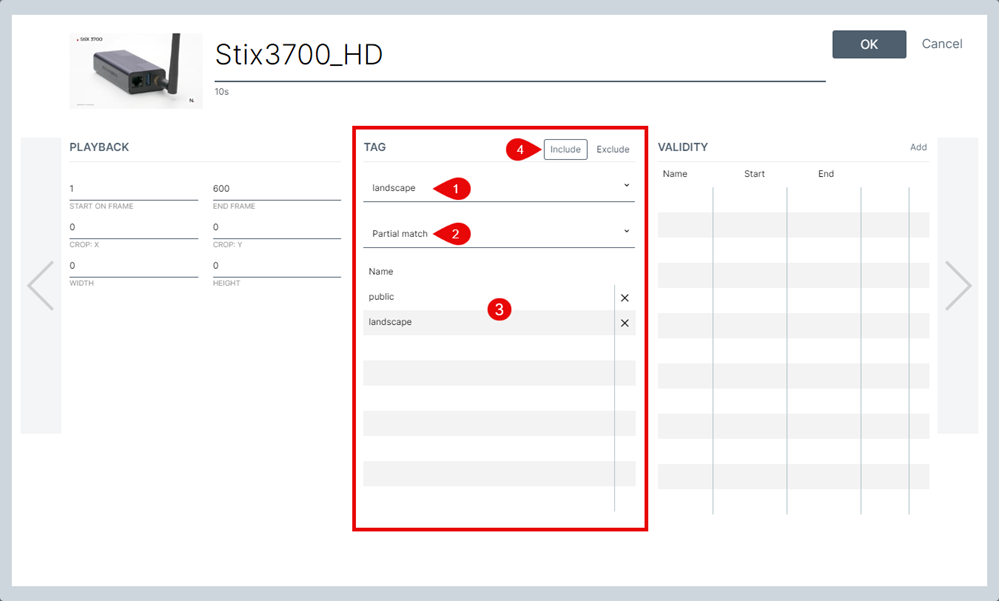The width and height of the screenshot is (999, 601).
Task: Edit the Start on Frame field
Action: point(134,189)
